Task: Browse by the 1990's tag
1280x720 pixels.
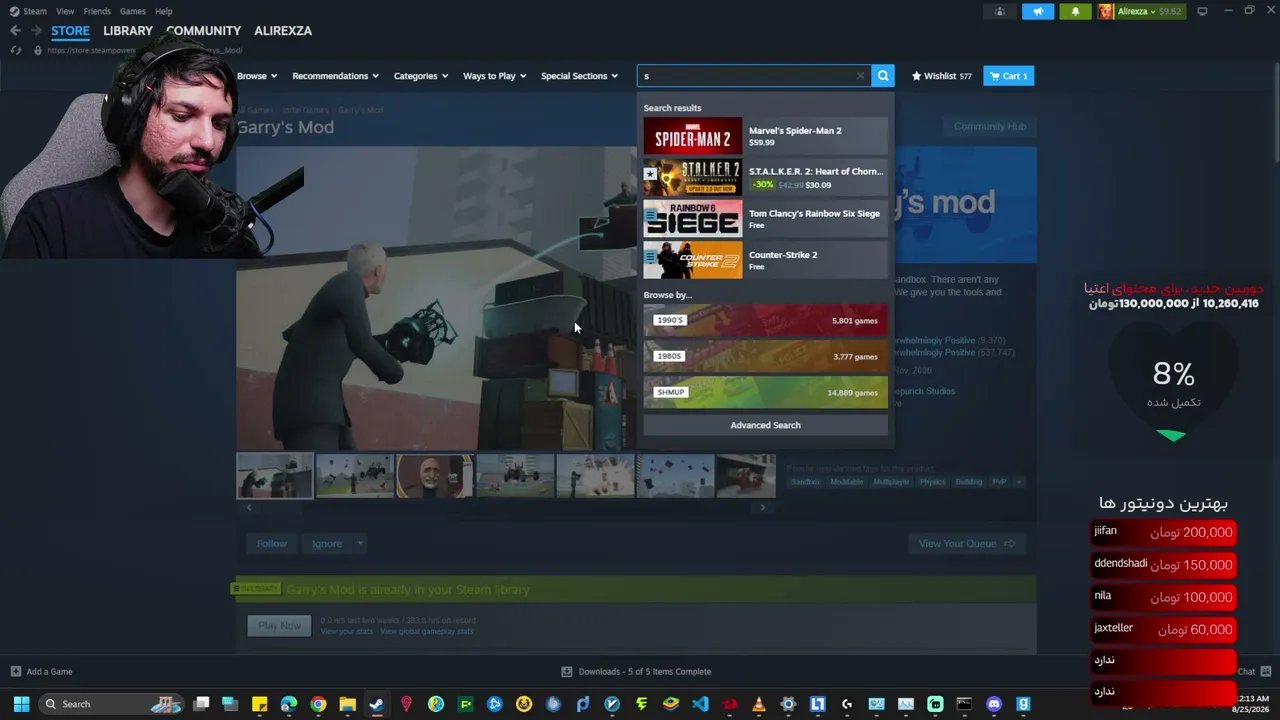Action: coord(765,321)
